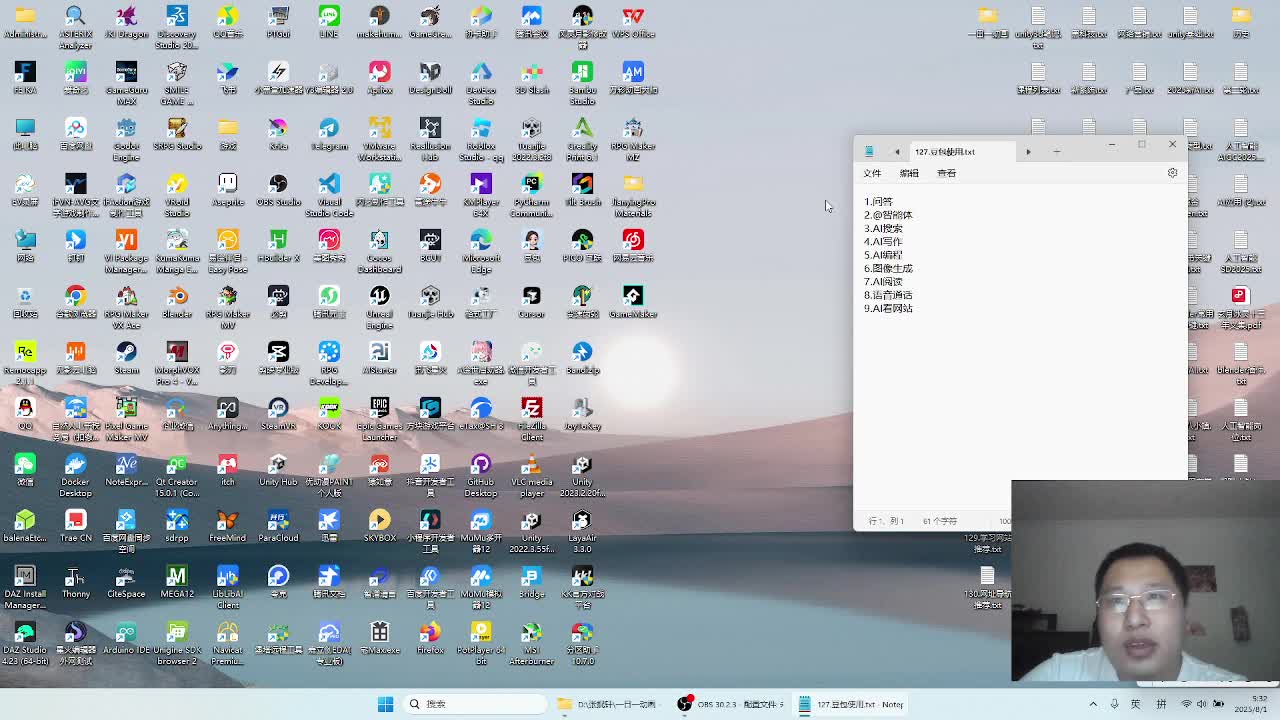The height and width of the screenshot is (720, 1280).
Task: Add a new Notepad tab with plus
Action: click(x=1056, y=152)
